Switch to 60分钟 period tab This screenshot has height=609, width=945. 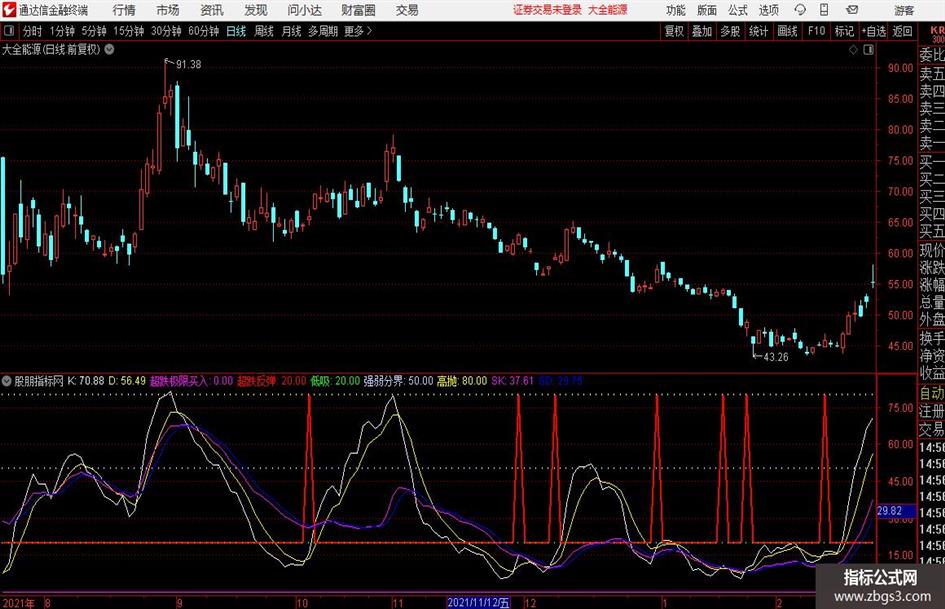pyautogui.click(x=204, y=31)
